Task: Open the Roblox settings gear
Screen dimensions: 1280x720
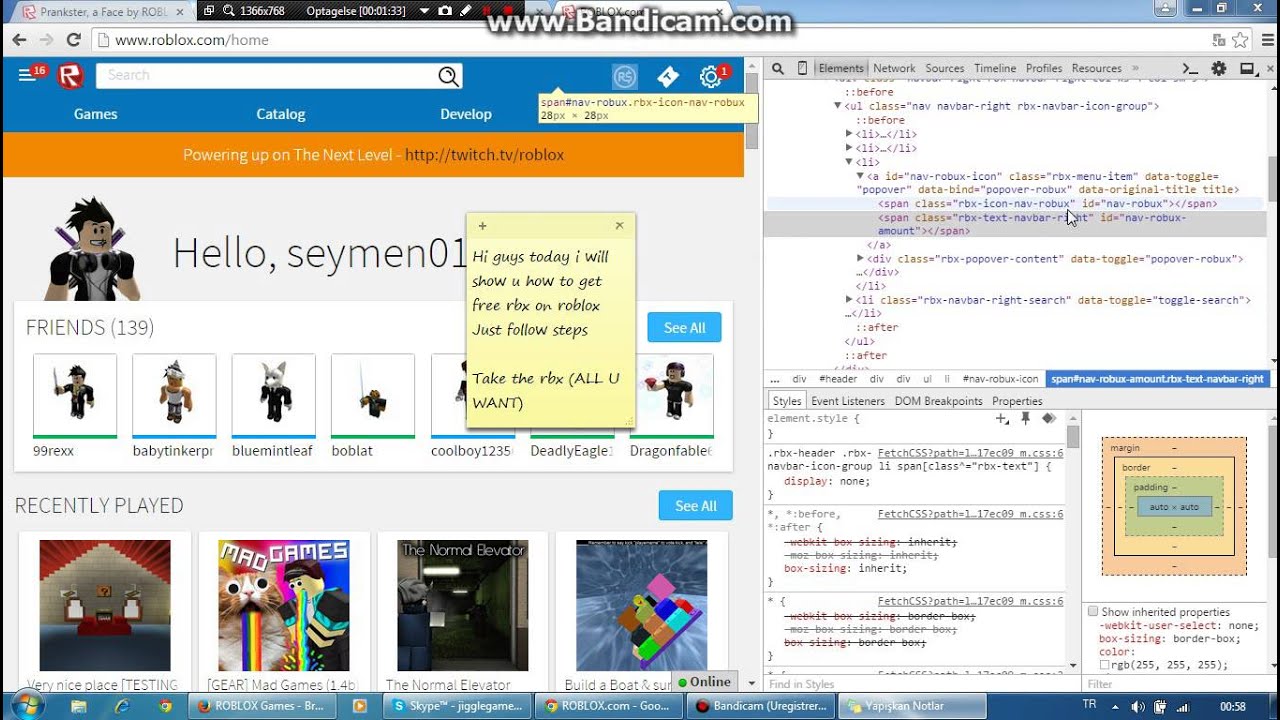Action: [710, 76]
